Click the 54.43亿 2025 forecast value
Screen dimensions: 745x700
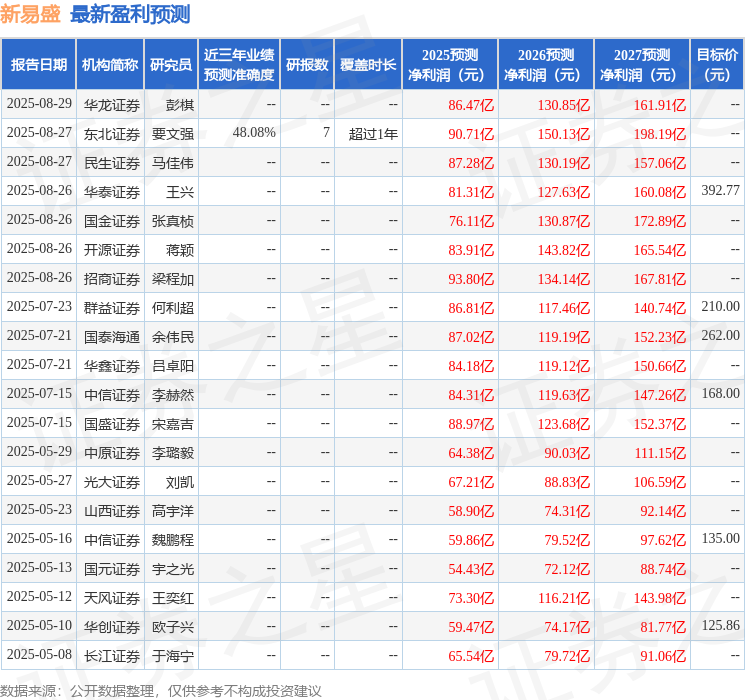pos(471,569)
